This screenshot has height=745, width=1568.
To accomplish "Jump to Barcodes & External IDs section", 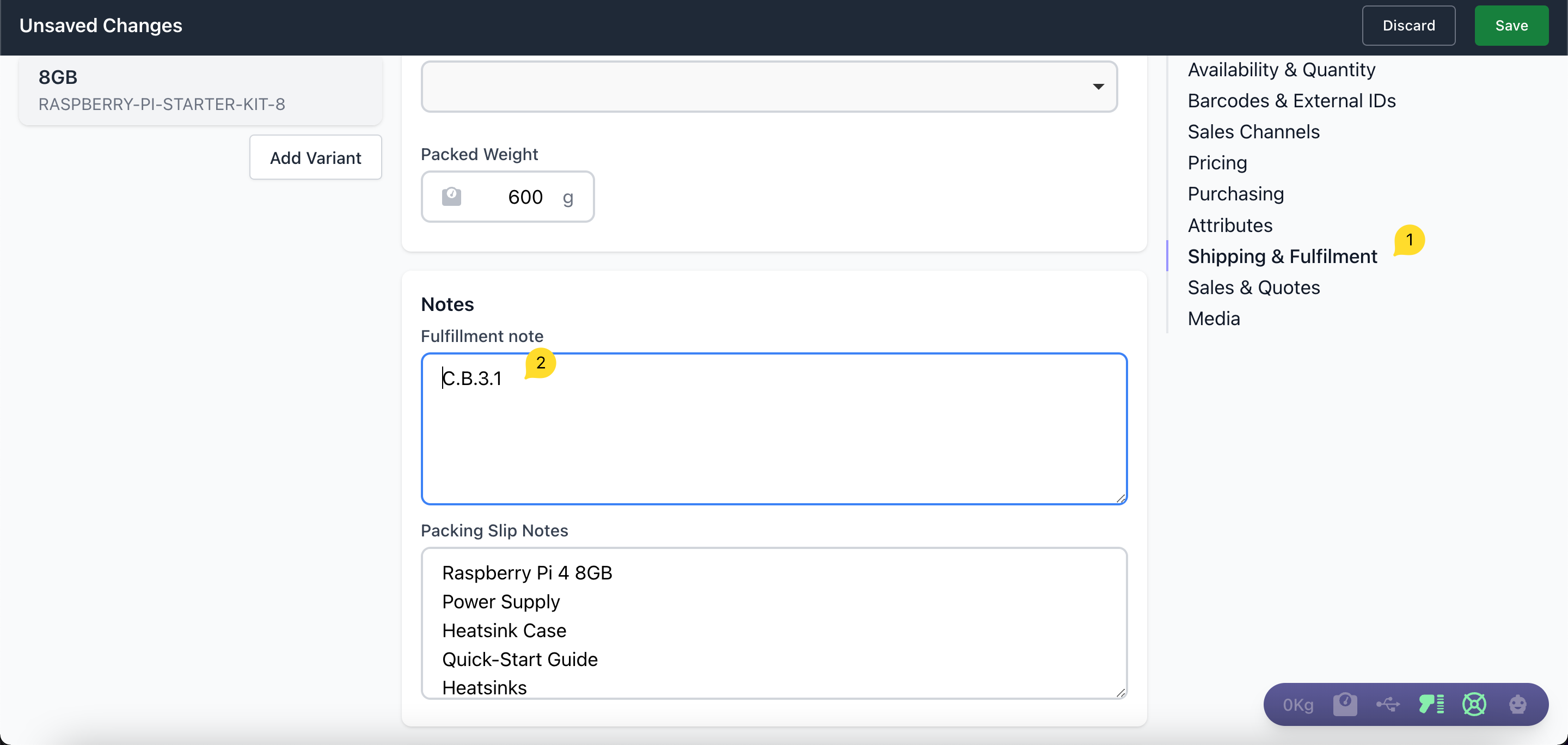I will 1291,101.
